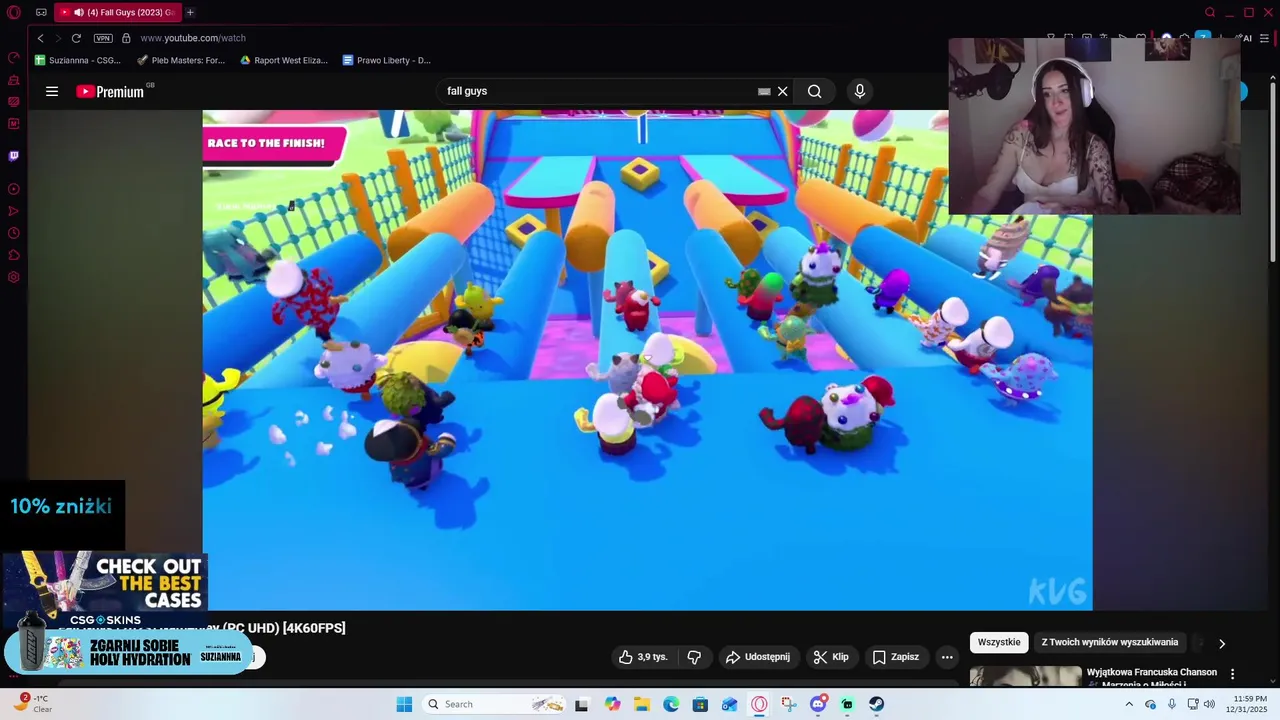Image resolution: width=1280 pixels, height=720 pixels.
Task: Open Settings gear icon in Opera sidebar
Action: click(x=14, y=277)
